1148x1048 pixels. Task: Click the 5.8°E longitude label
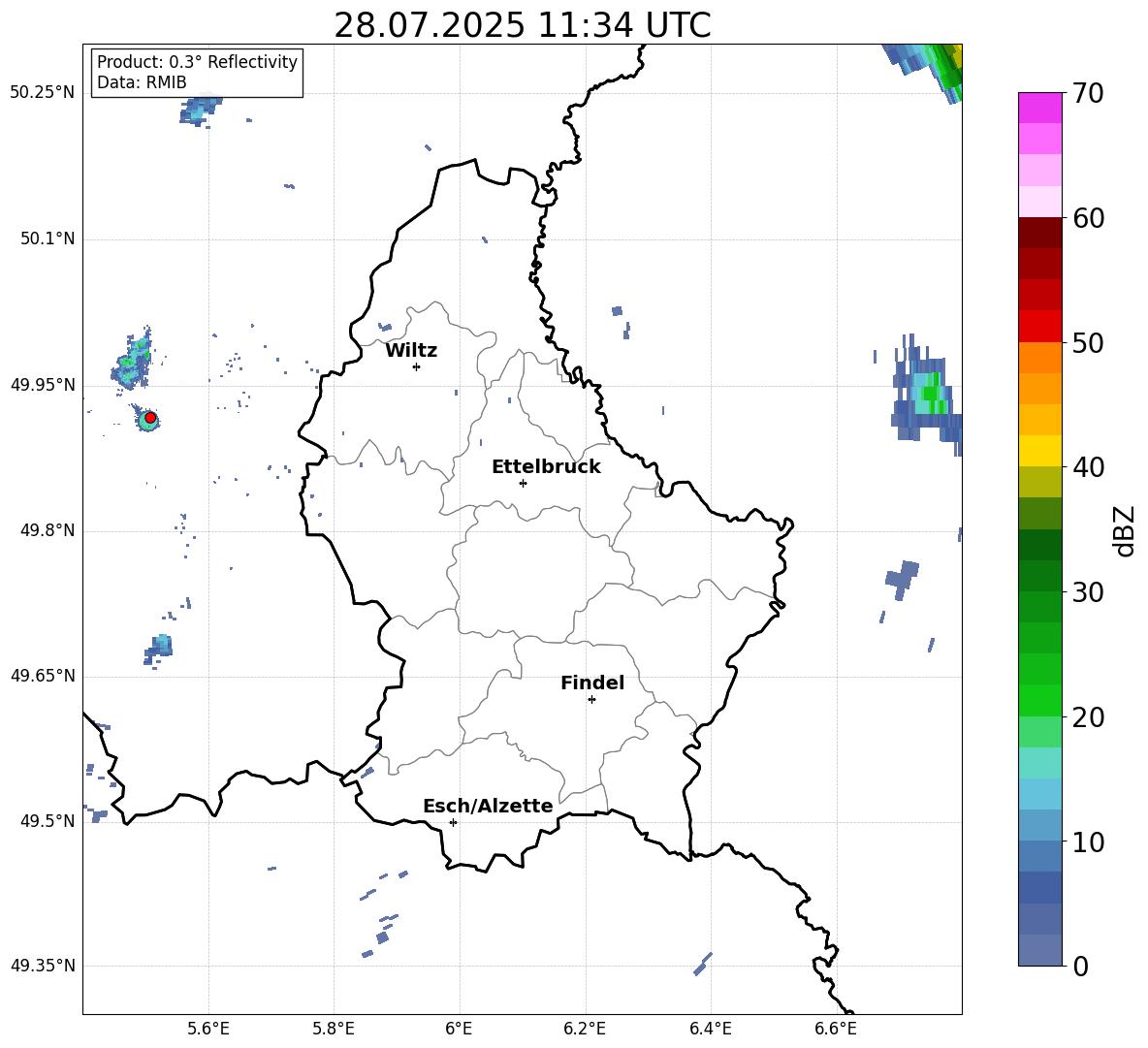pos(334,1029)
